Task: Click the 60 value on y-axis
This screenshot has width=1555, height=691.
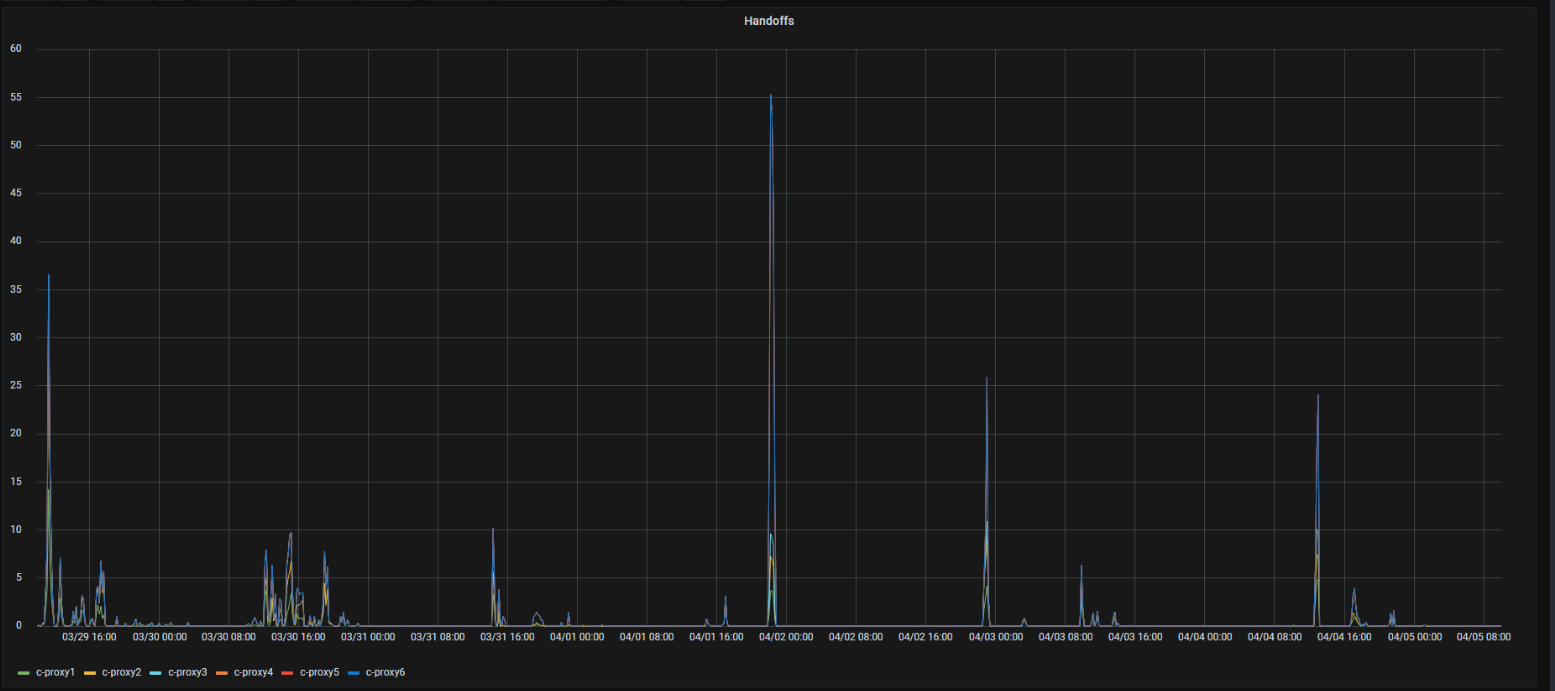Action: pos(16,49)
